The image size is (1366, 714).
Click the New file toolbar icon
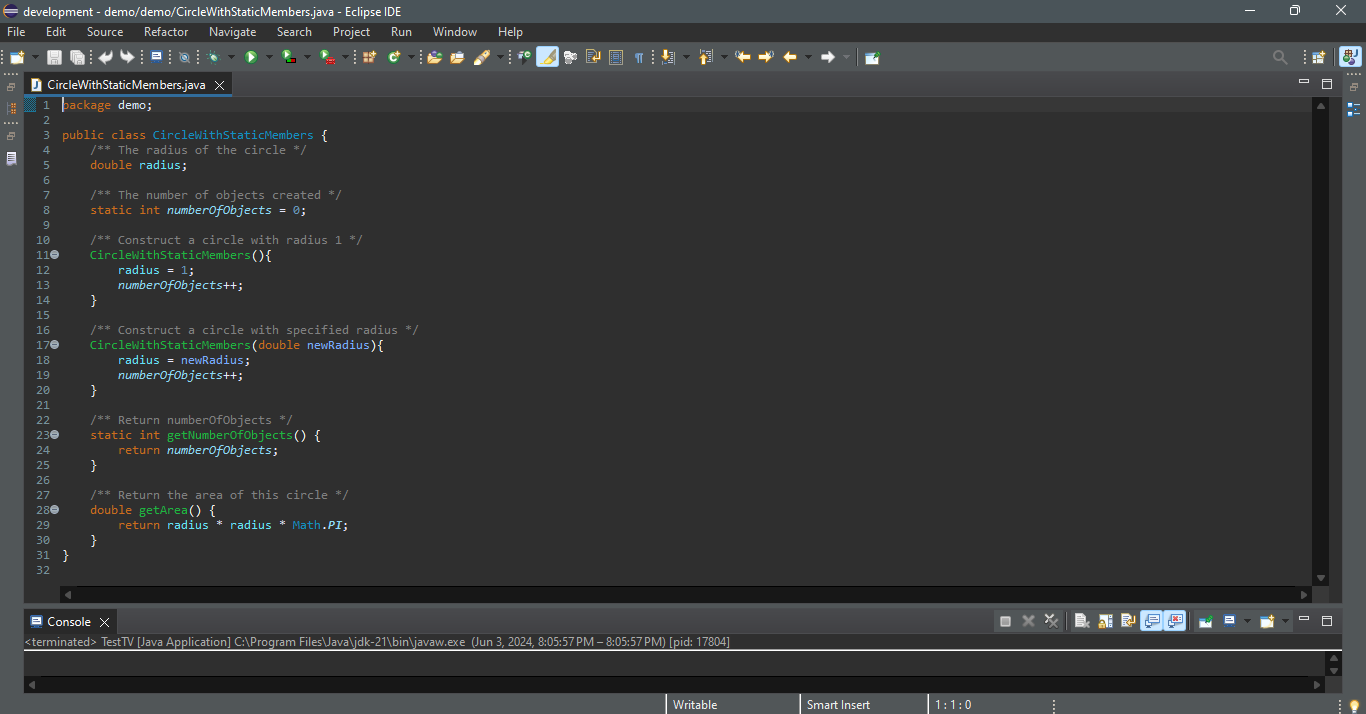tap(17, 57)
